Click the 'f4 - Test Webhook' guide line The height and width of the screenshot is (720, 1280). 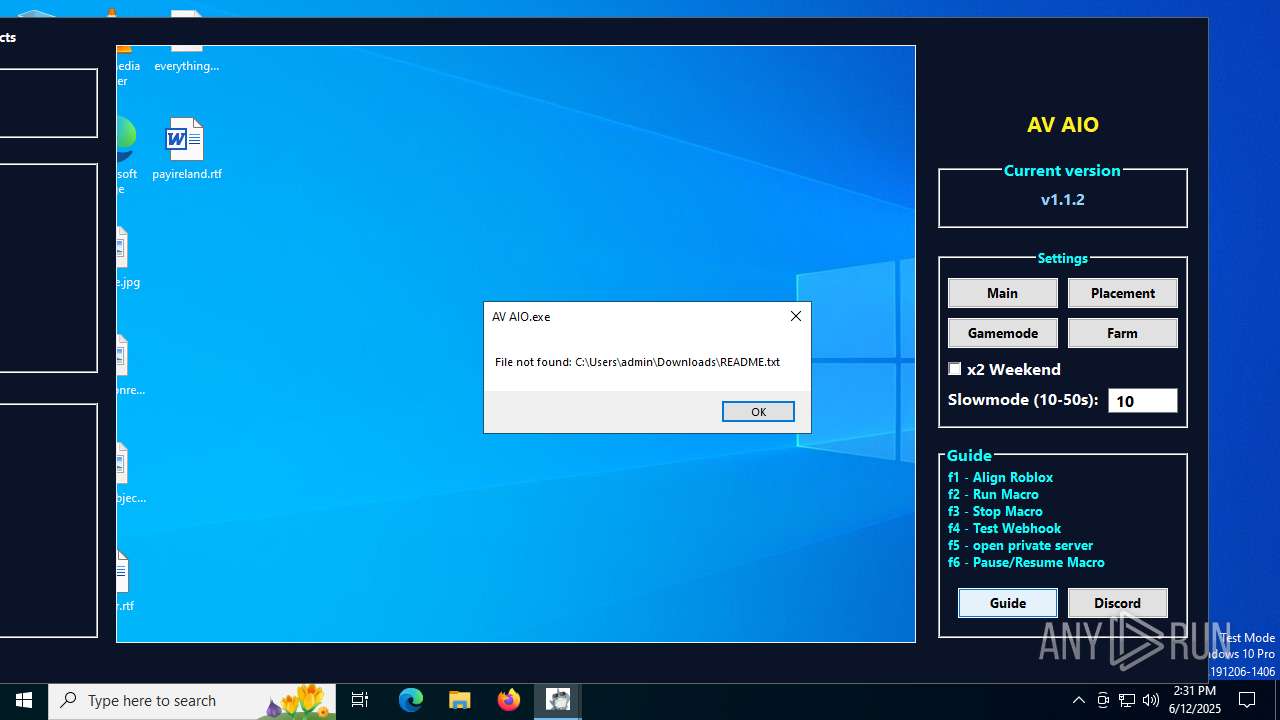coord(1004,528)
